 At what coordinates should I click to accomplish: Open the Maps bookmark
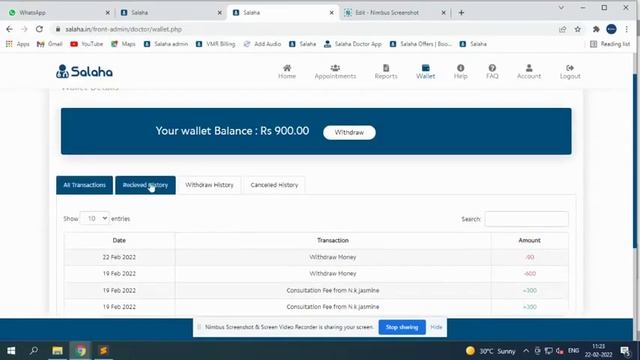(123, 44)
